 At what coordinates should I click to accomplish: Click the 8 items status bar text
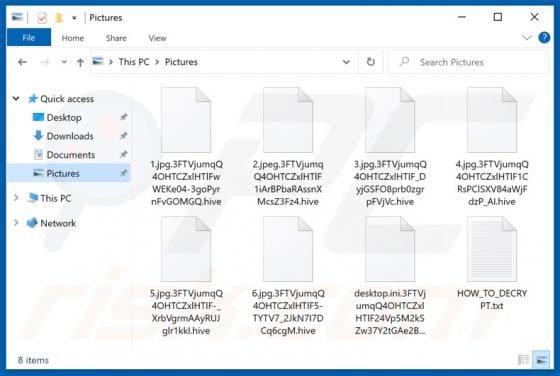tap(33, 360)
